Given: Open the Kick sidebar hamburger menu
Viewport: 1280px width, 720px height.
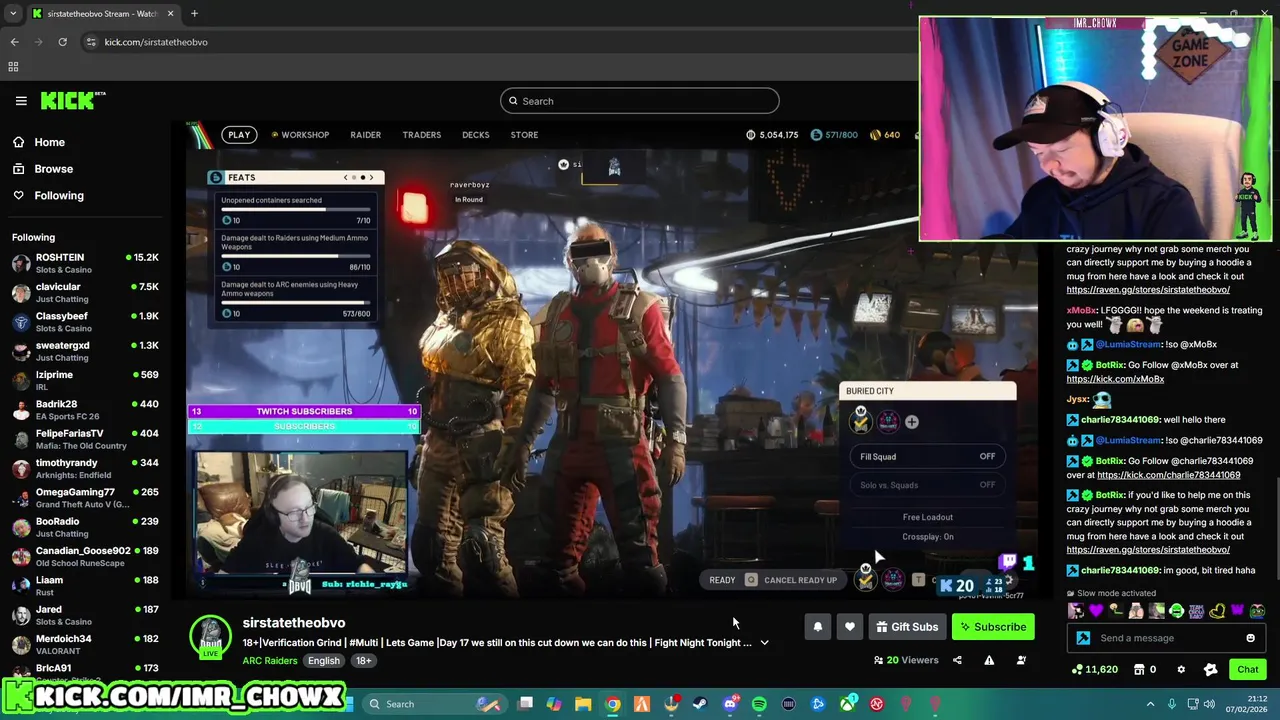Looking at the screenshot, I should (21, 101).
